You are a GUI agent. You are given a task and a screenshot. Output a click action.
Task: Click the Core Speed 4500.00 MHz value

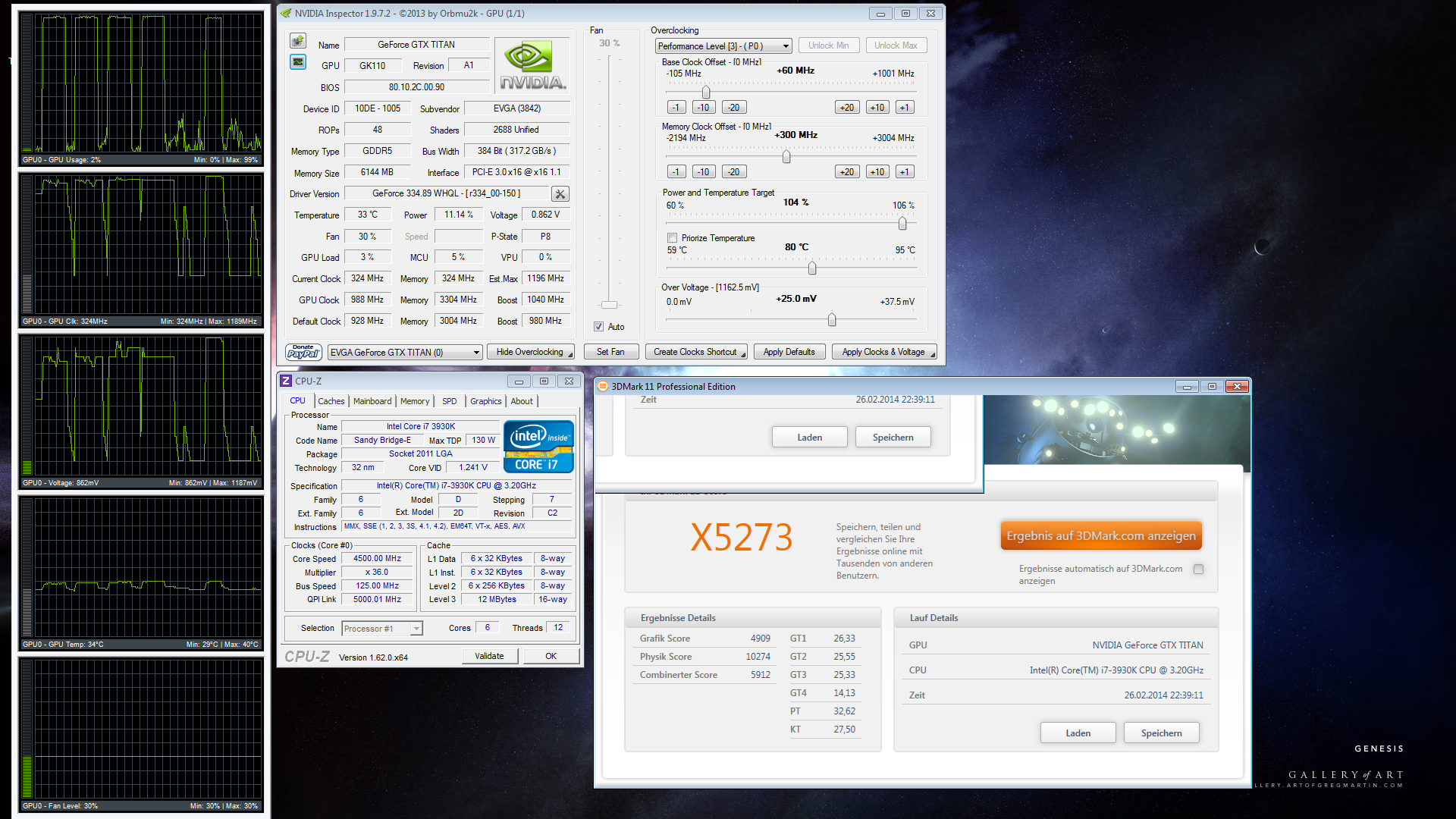(x=378, y=559)
